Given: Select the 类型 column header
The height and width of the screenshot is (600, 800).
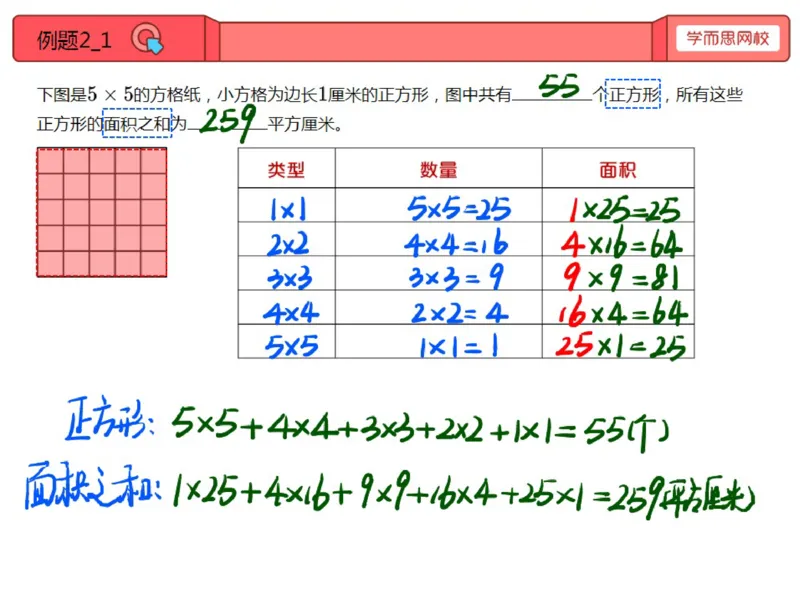Looking at the screenshot, I should point(286,169).
